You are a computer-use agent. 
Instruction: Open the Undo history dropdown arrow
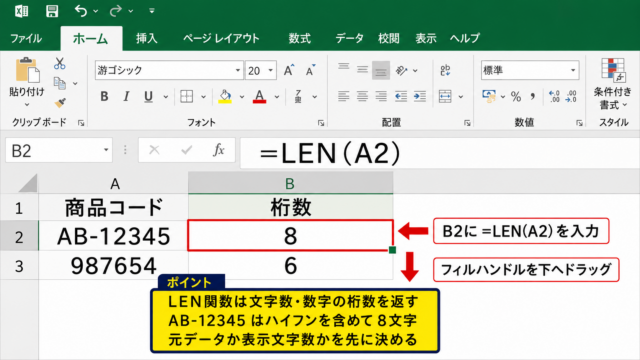pos(96,11)
